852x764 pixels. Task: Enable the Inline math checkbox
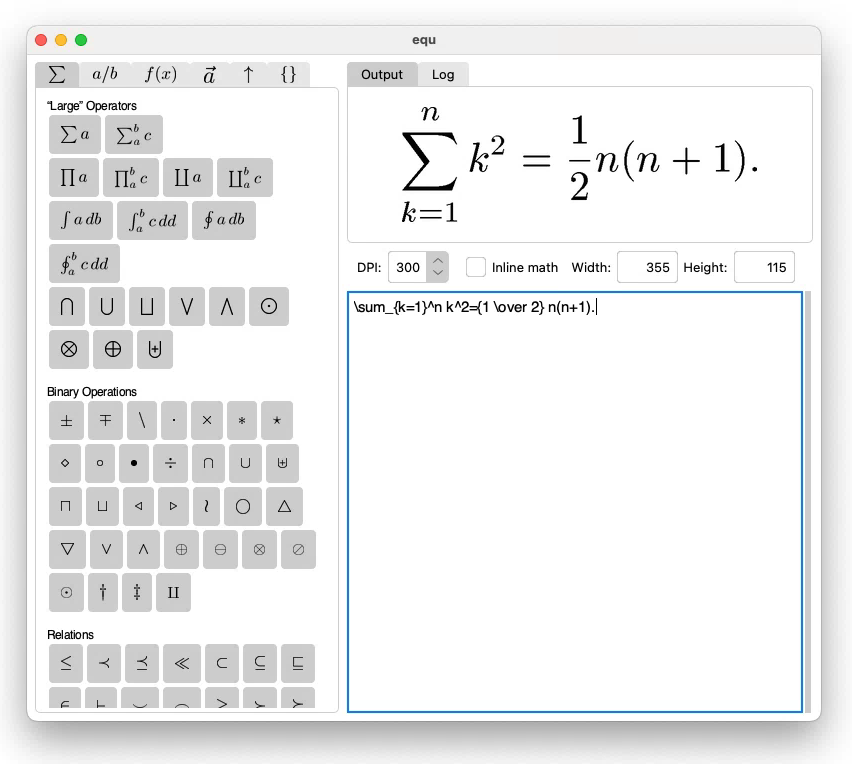[475, 267]
